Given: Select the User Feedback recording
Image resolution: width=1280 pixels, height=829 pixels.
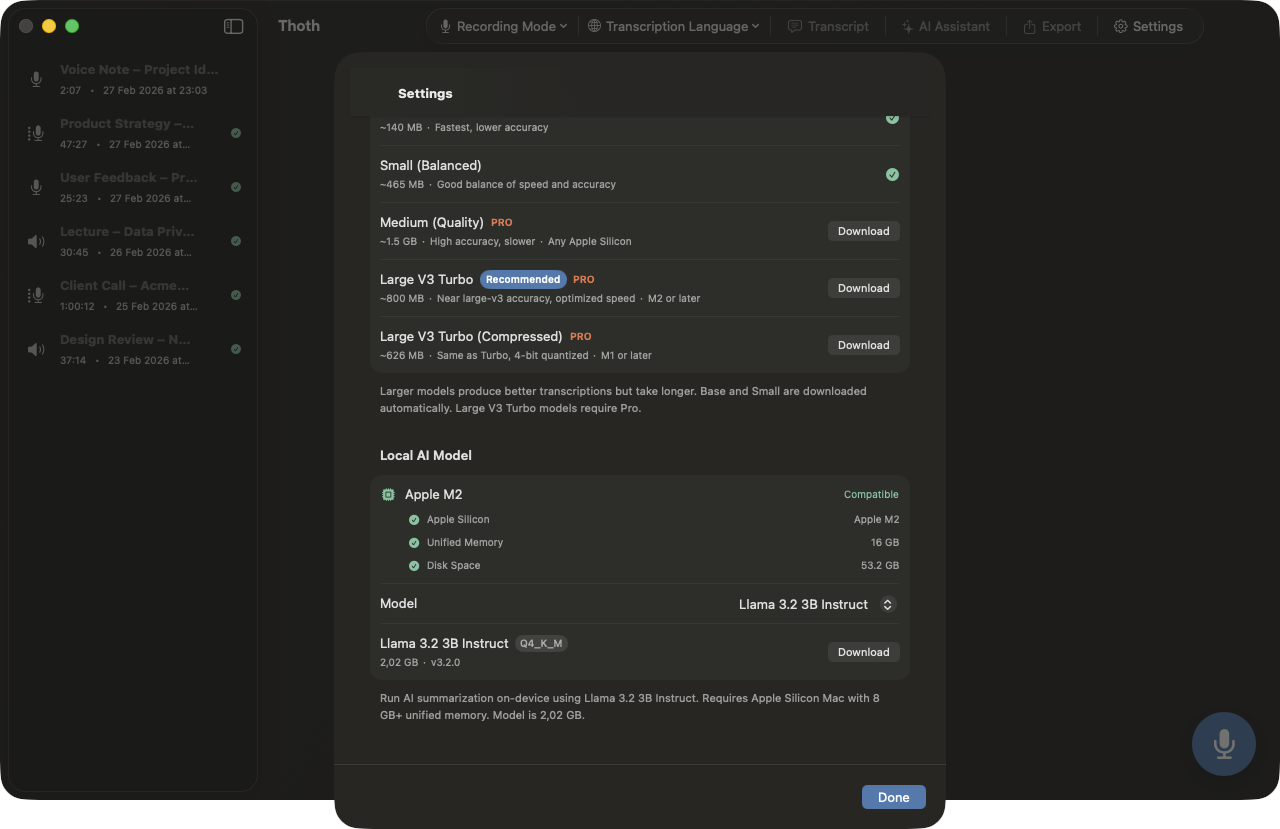Looking at the screenshot, I should tap(128, 187).
